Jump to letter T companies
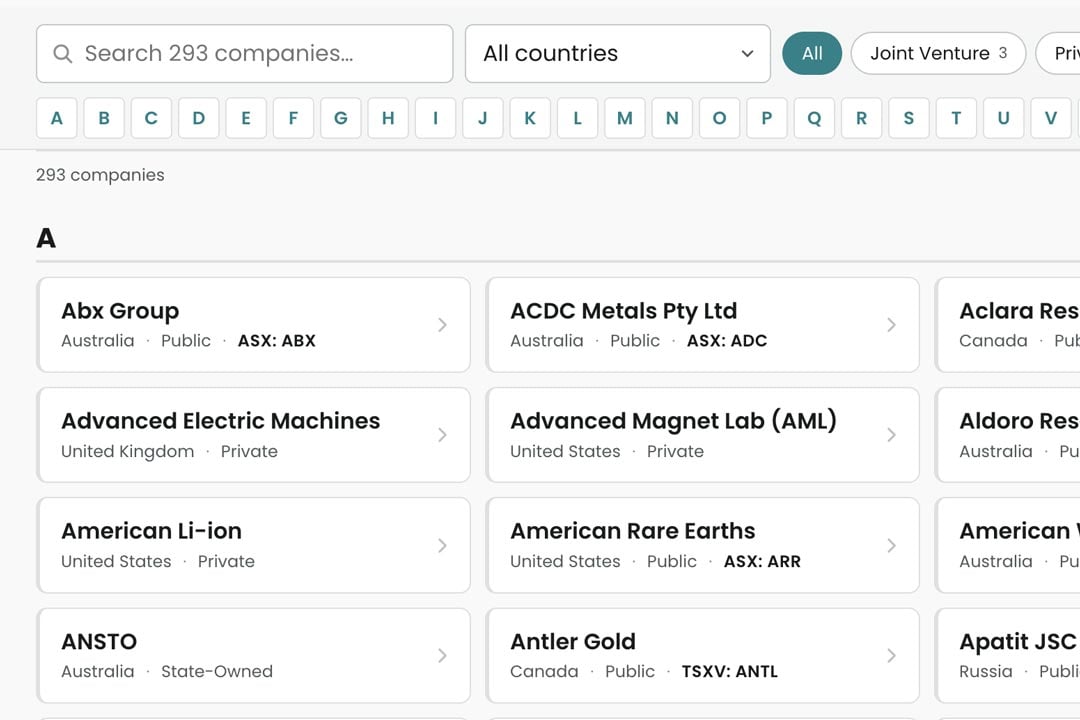The width and height of the screenshot is (1080, 720). point(956,119)
